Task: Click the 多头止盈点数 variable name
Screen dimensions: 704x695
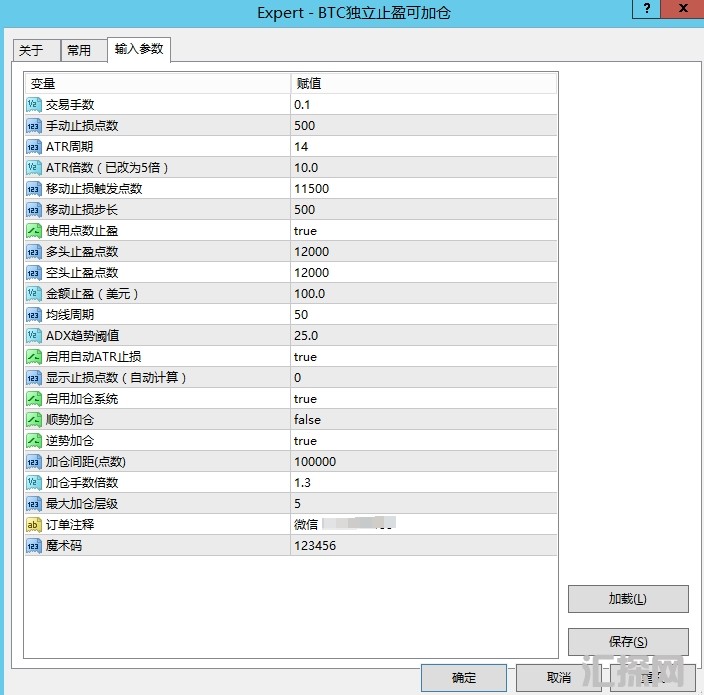Action: (x=82, y=251)
